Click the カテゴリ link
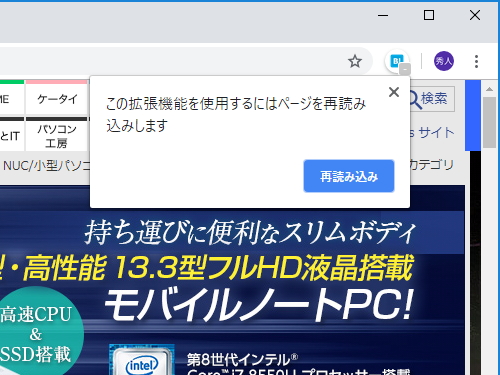The image size is (500, 375). point(432,165)
